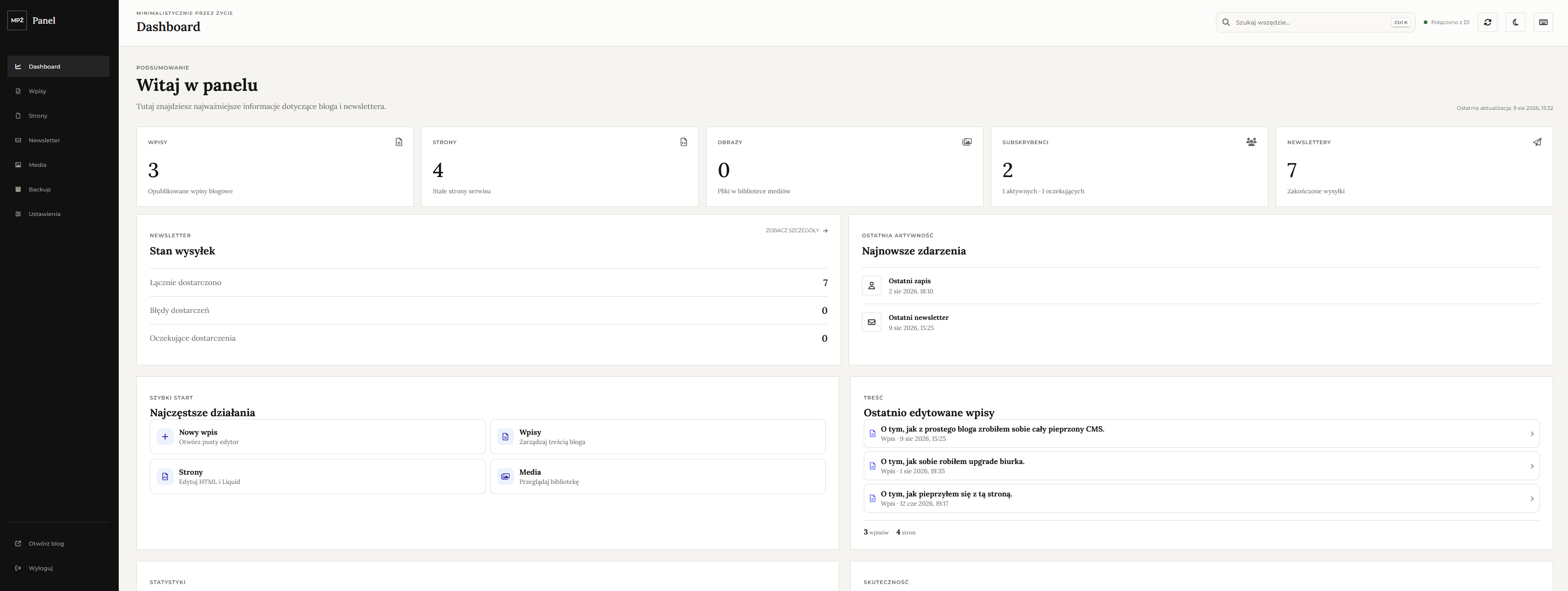Click the Wpisy document icon in sidebar
The width and height of the screenshot is (1568, 591).
coord(18,91)
